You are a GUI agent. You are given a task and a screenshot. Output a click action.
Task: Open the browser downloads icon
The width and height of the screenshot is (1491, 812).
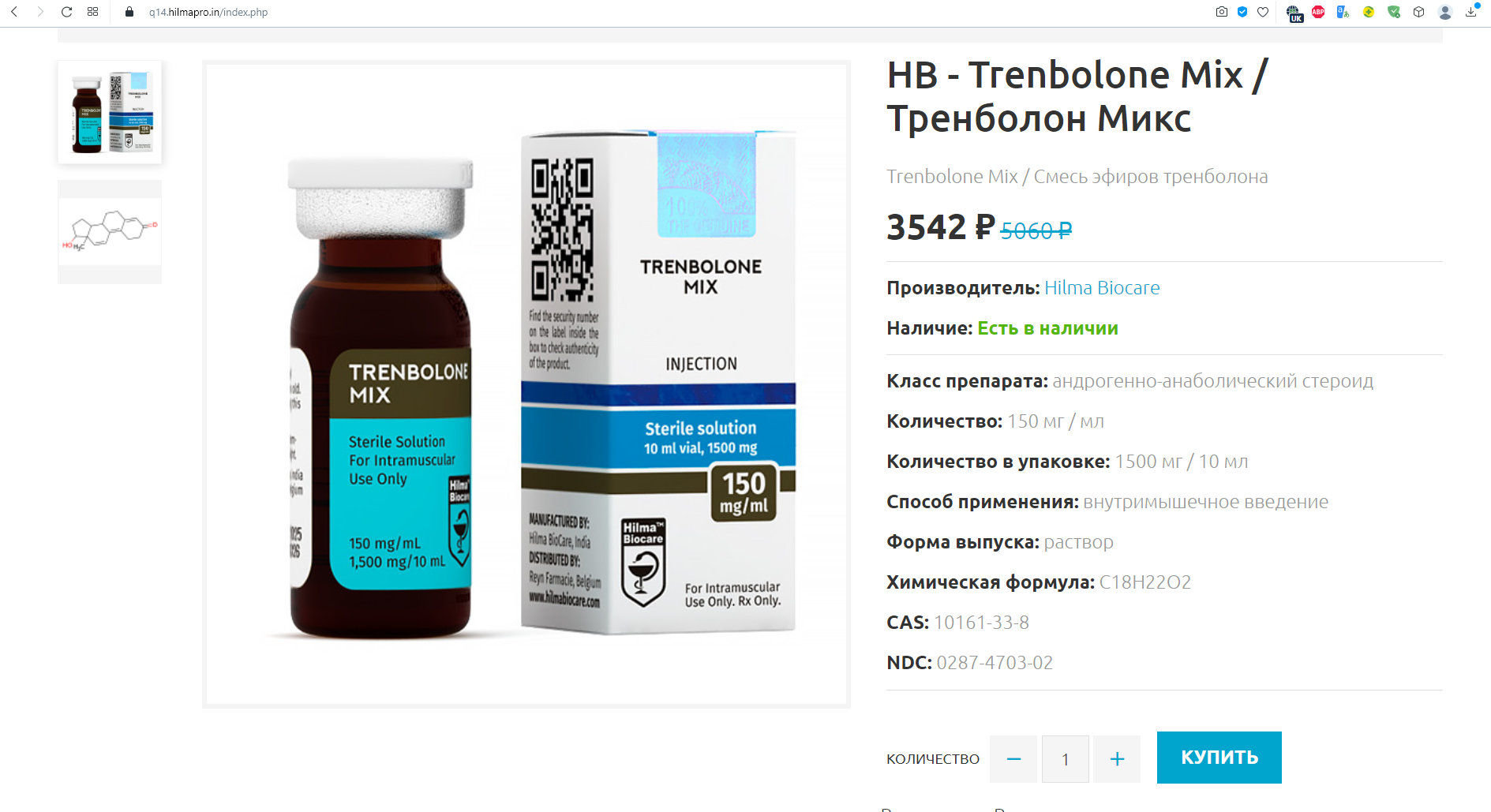click(x=1472, y=12)
